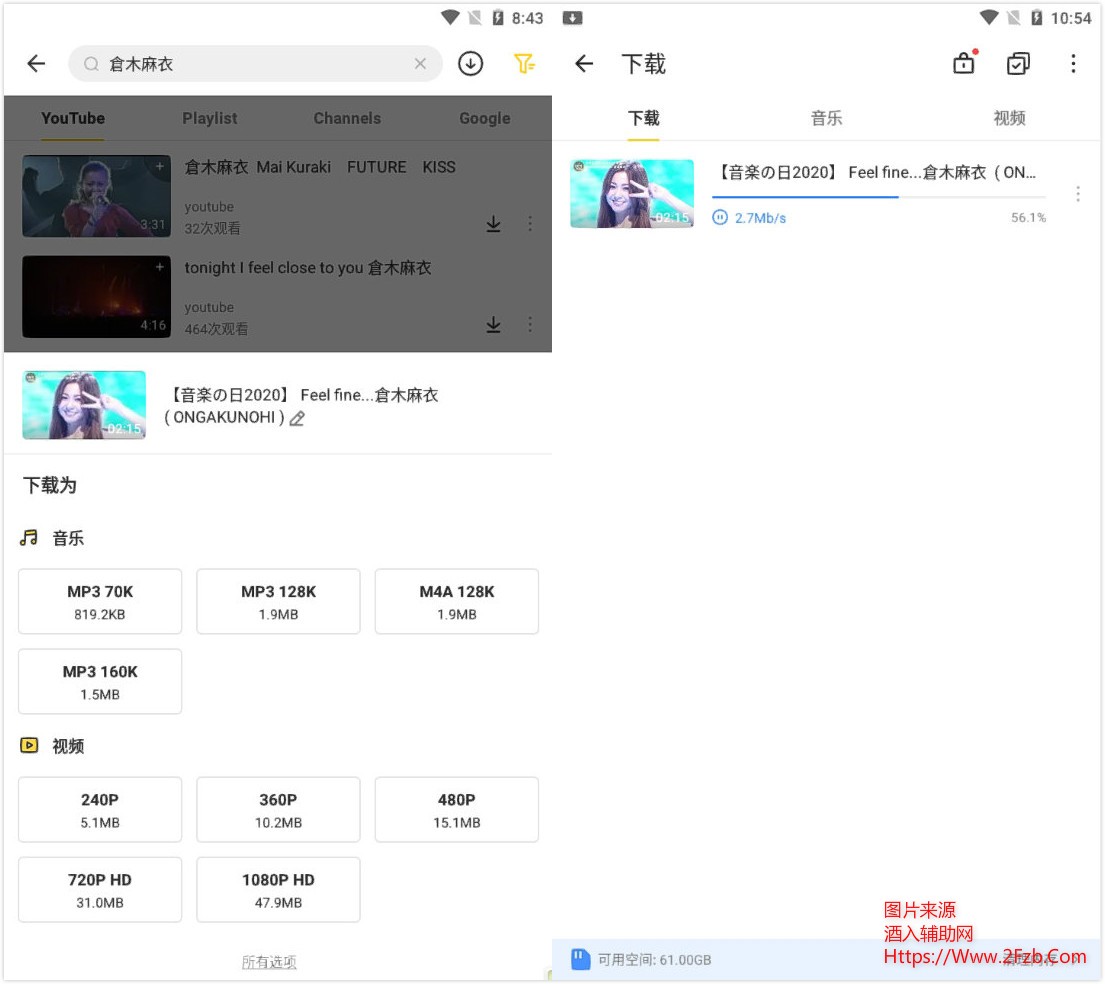Add FUTURE KISS video with plus icon
Screen dimensions: 1105x984
pyautogui.click(x=160, y=166)
